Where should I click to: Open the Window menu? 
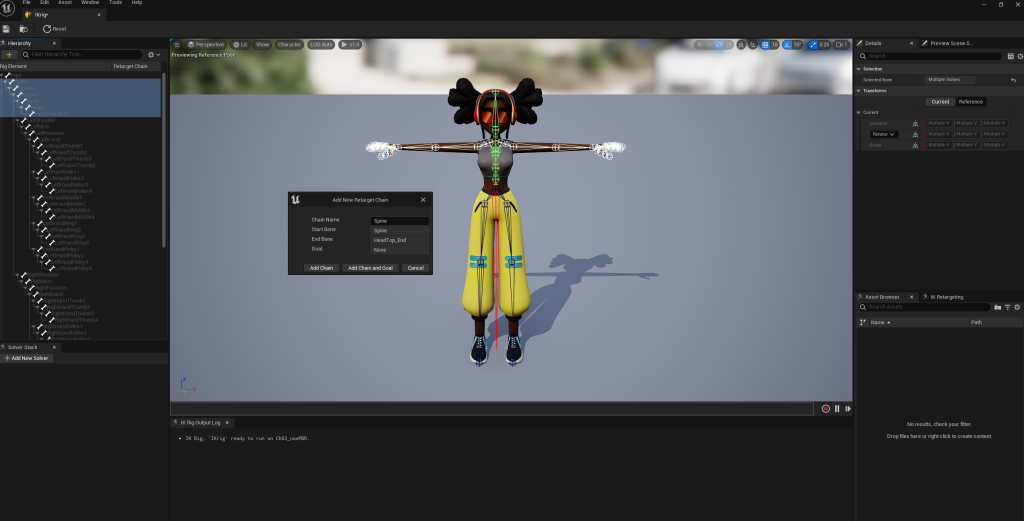[87, 3]
